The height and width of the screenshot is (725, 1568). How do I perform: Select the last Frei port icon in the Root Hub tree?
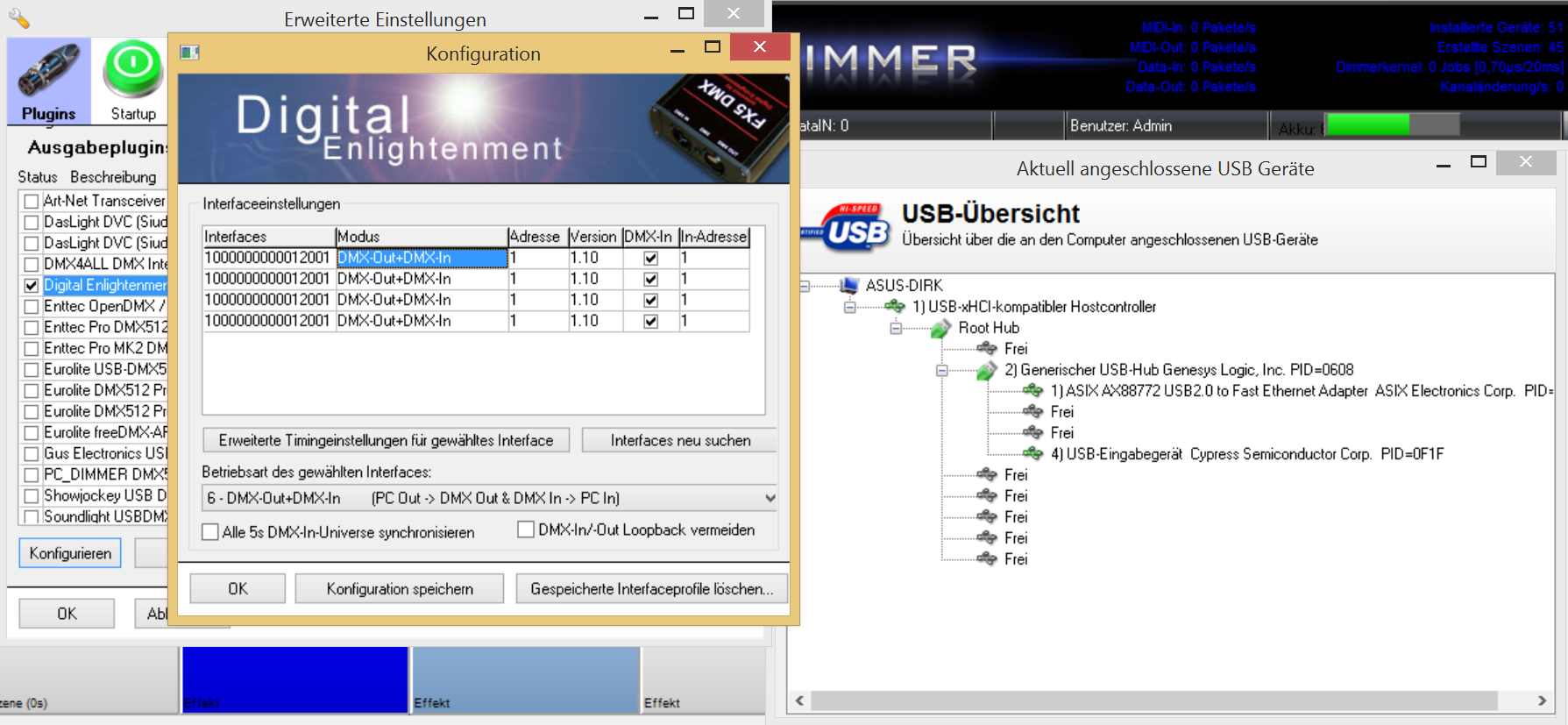(x=987, y=558)
